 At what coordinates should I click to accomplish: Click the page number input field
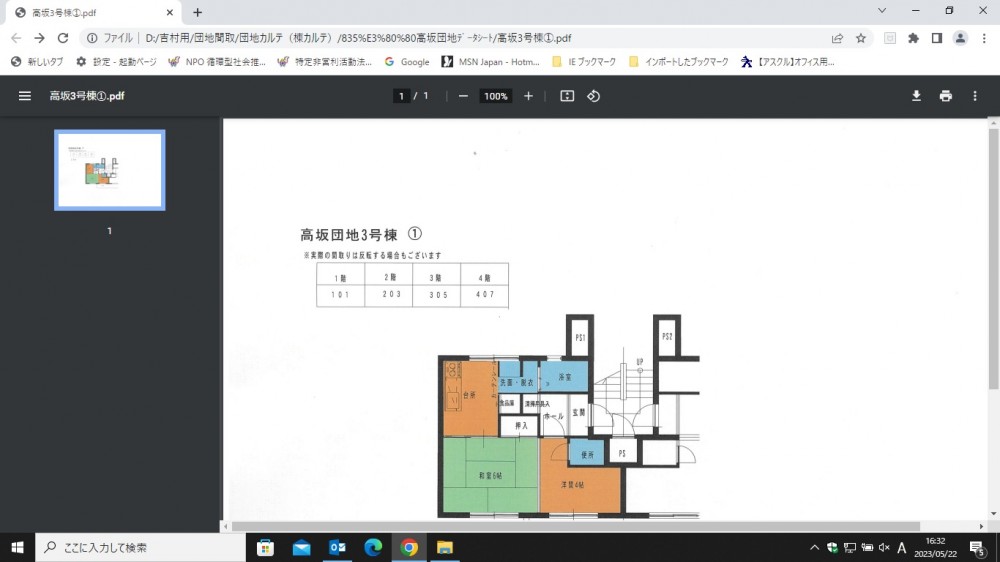coord(401,96)
